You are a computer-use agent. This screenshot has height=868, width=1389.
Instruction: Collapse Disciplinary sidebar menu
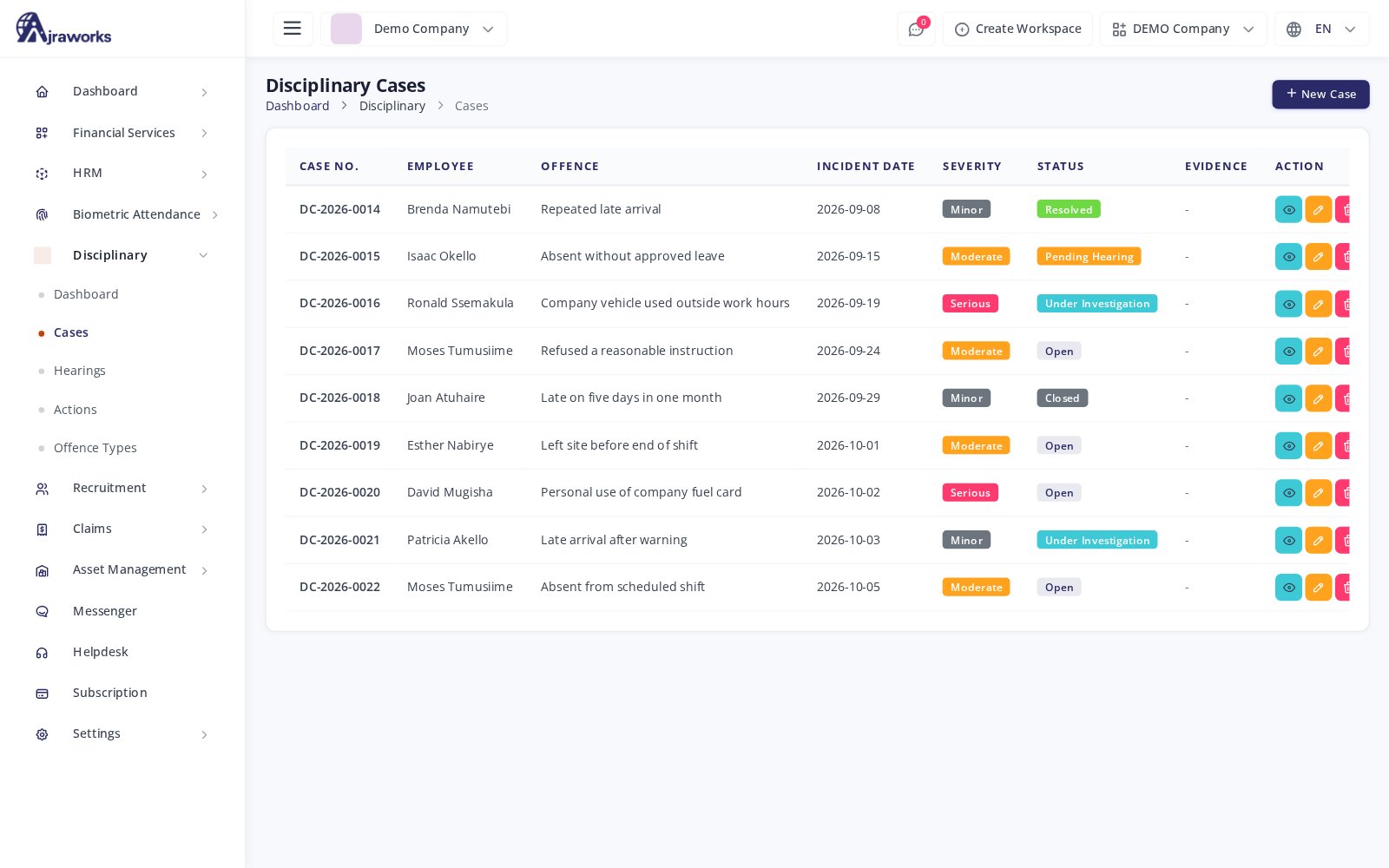tap(122, 255)
